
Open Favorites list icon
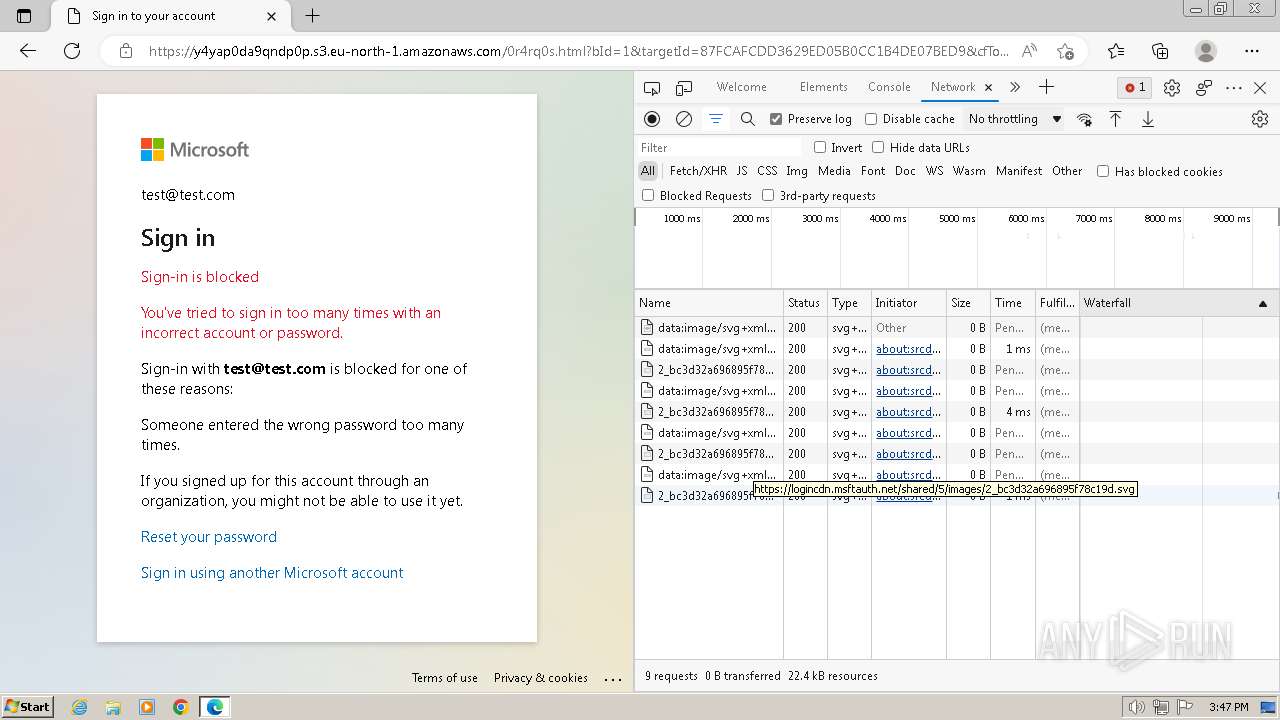[x=1116, y=51]
